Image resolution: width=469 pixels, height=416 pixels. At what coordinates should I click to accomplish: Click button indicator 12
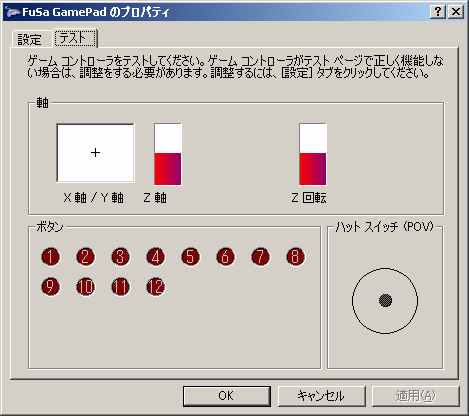click(x=156, y=287)
